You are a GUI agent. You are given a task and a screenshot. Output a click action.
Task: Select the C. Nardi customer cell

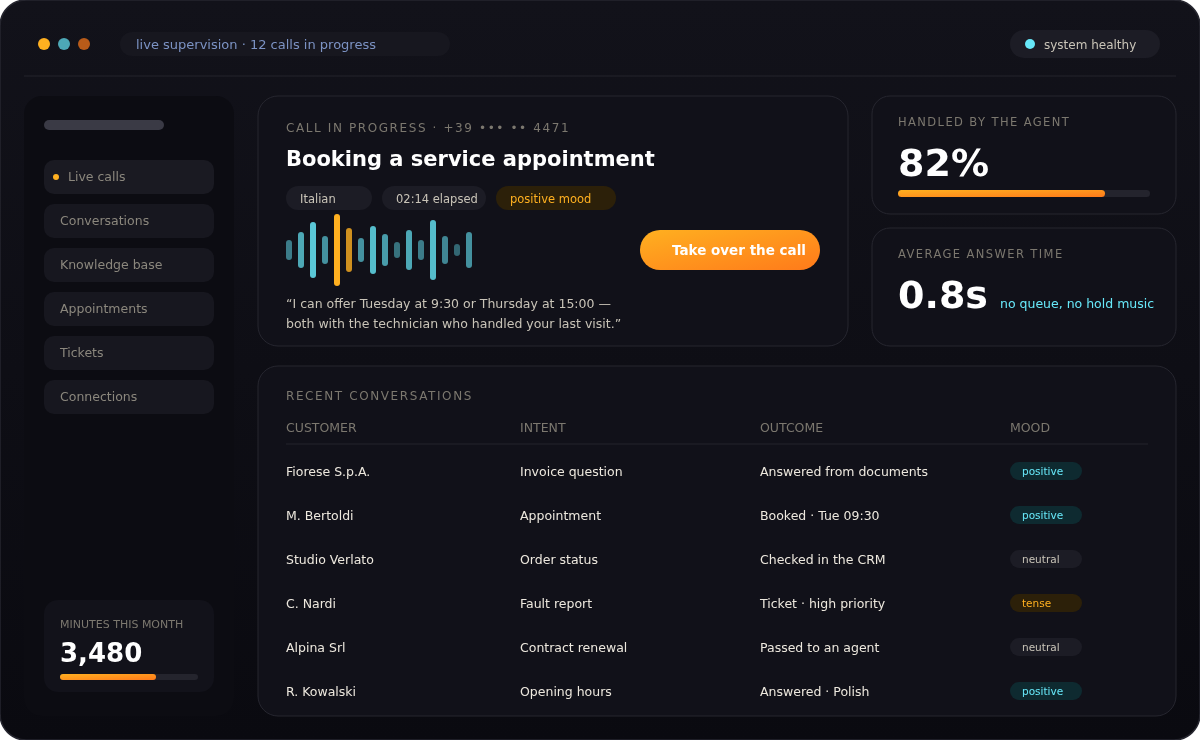point(311,604)
